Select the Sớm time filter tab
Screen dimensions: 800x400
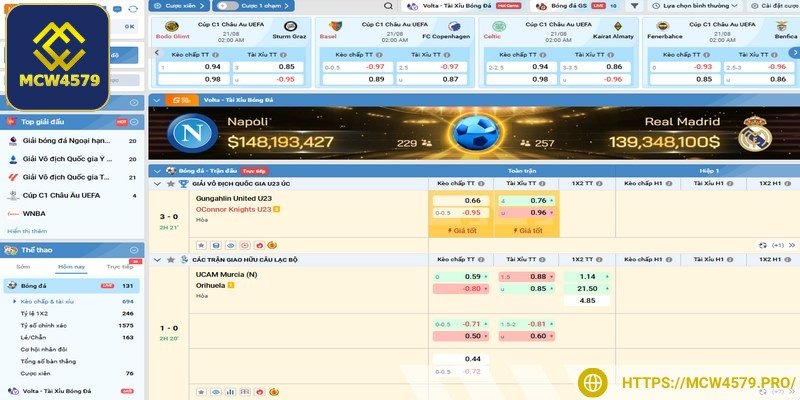(23, 267)
